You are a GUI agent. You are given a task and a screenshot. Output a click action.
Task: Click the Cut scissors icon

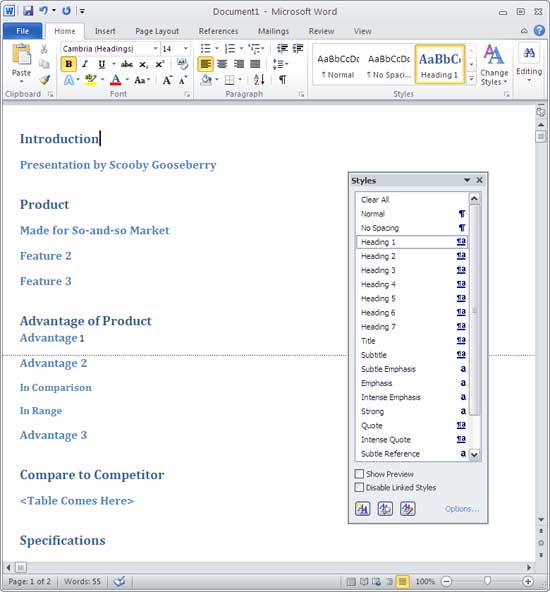point(44,48)
